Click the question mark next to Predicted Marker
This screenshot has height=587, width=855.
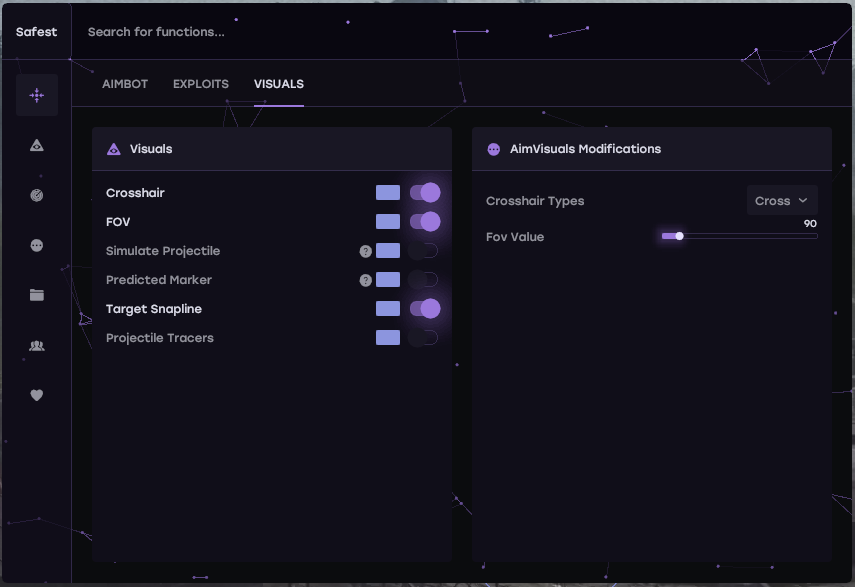(x=366, y=280)
